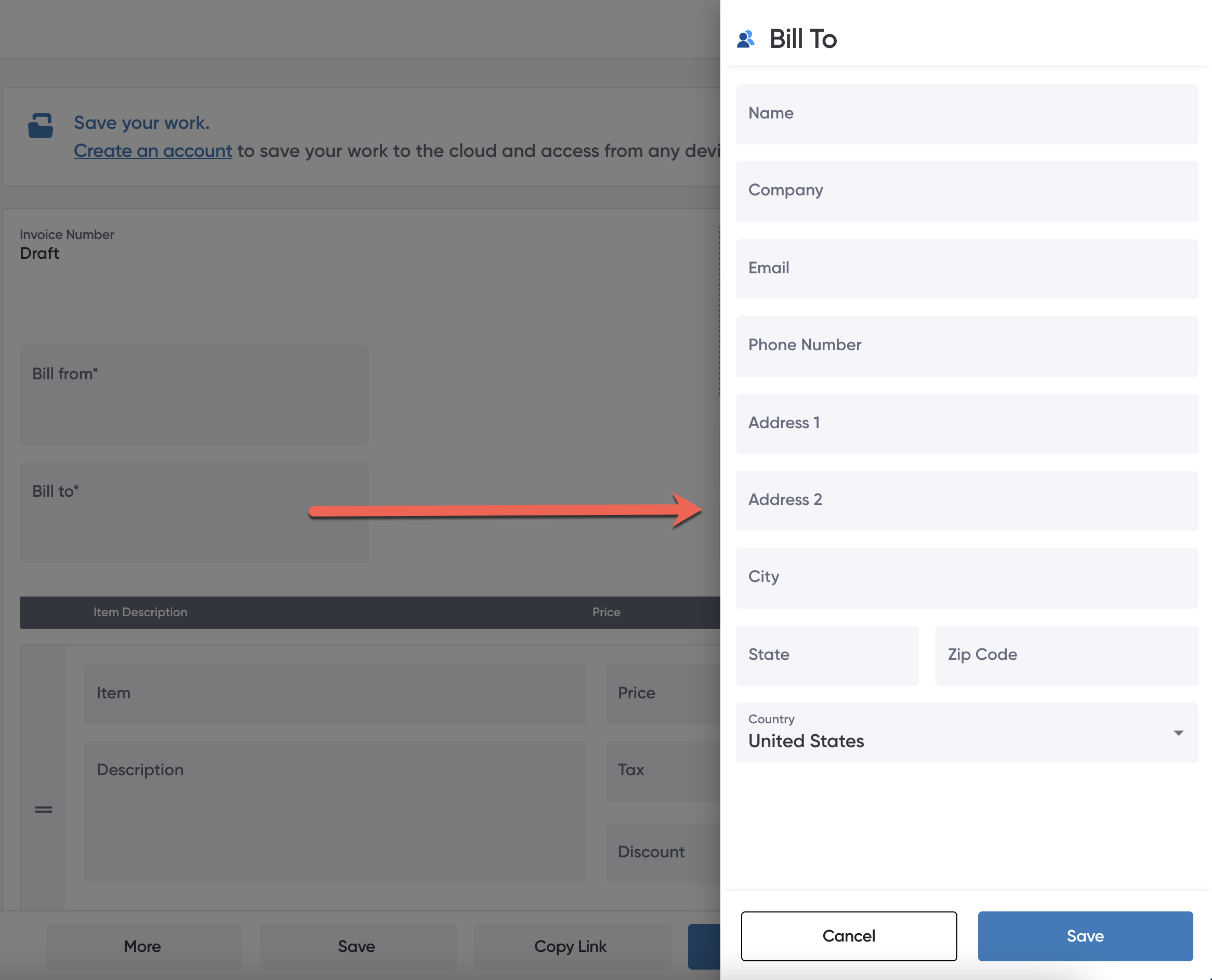Screen dimensions: 1212x980
Task: Click the Bill To contacts icon
Action: pos(745,39)
